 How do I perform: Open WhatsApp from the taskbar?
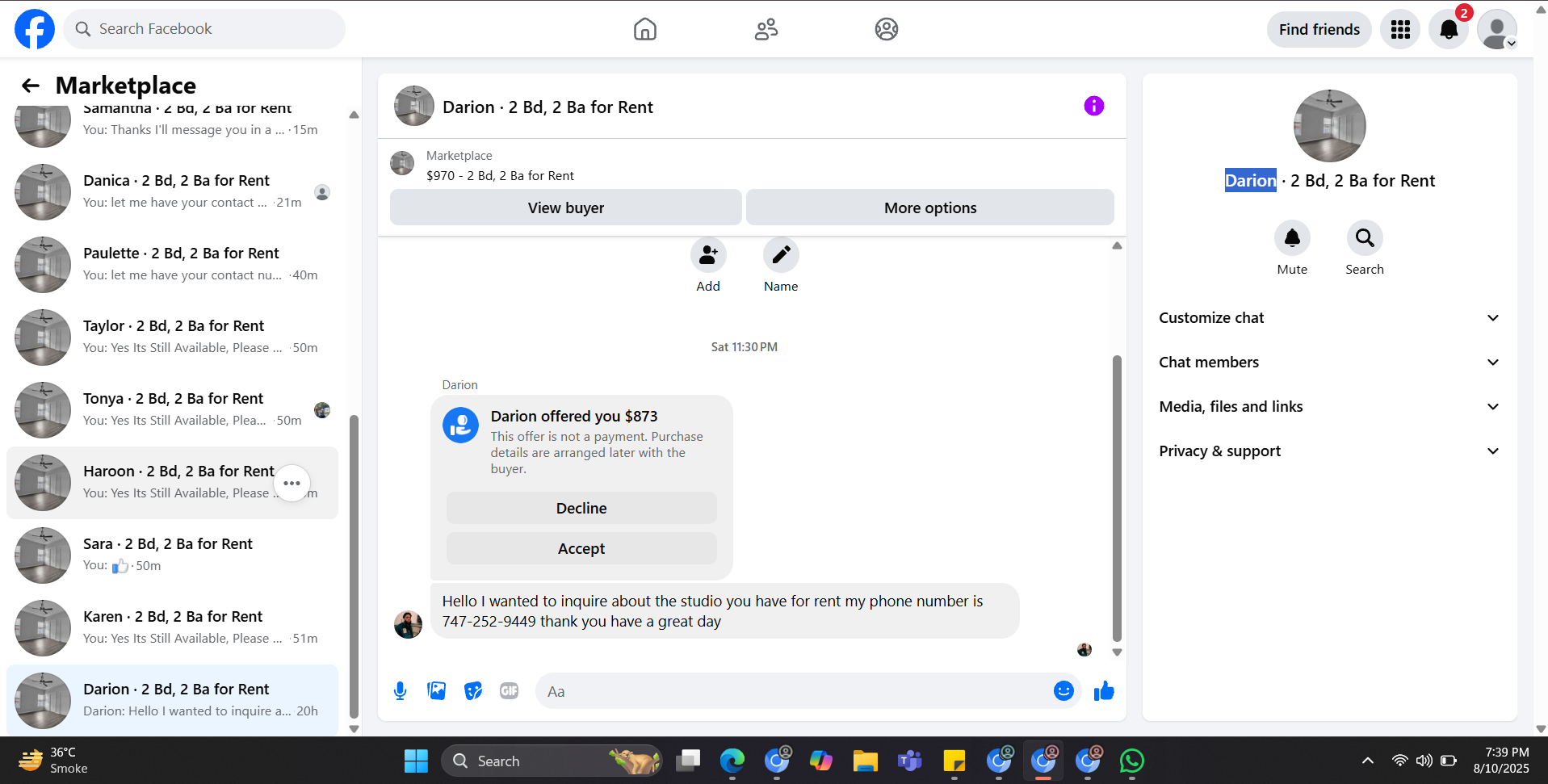click(1132, 761)
